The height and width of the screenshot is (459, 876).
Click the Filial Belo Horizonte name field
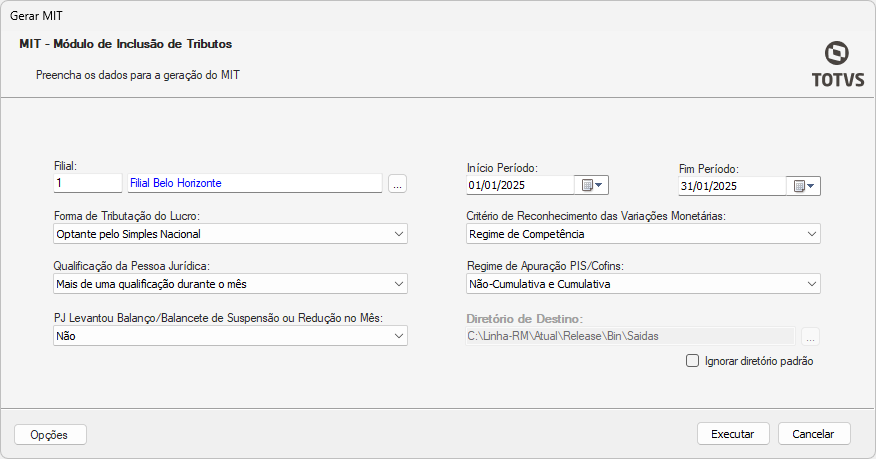pos(254,184)
